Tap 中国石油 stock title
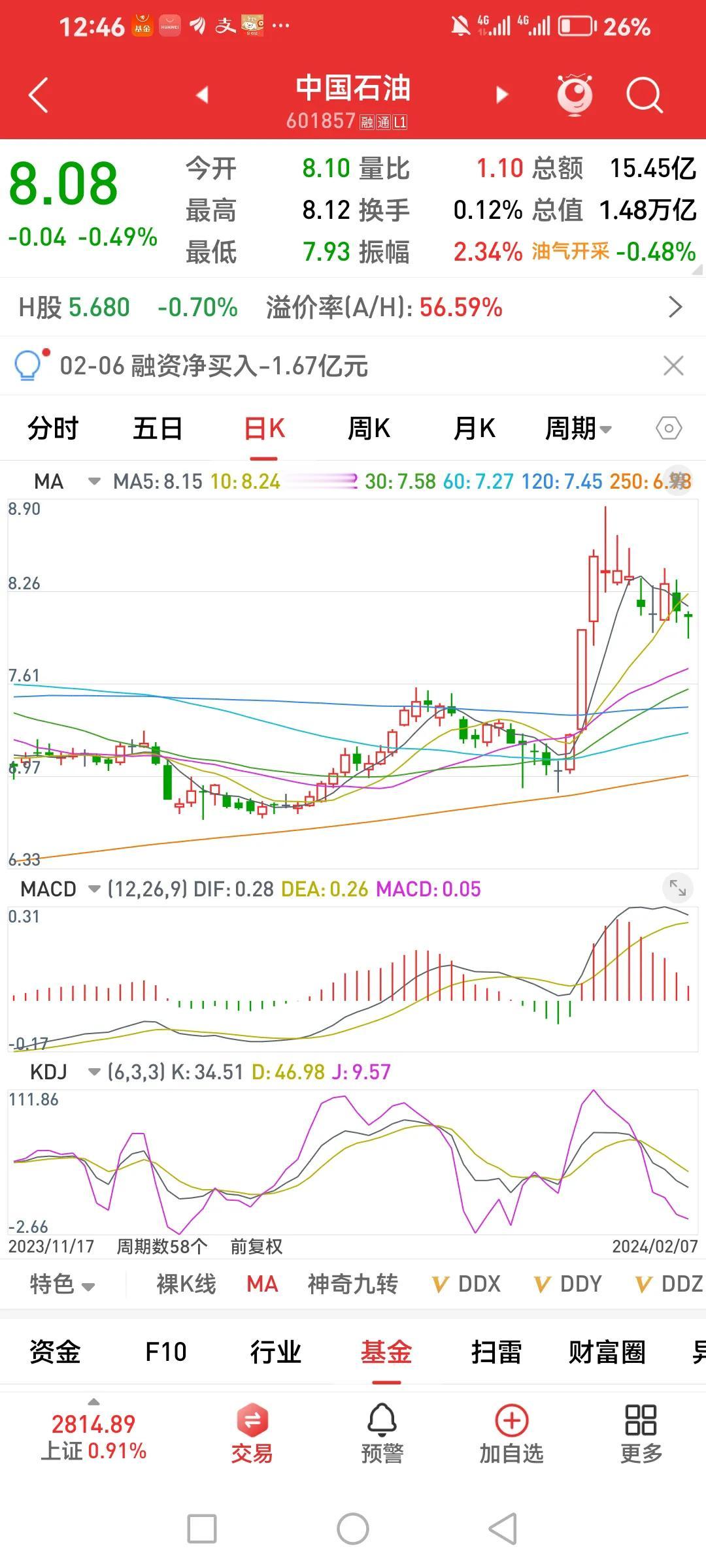The image size is (706, 1568). click(353, 88)
